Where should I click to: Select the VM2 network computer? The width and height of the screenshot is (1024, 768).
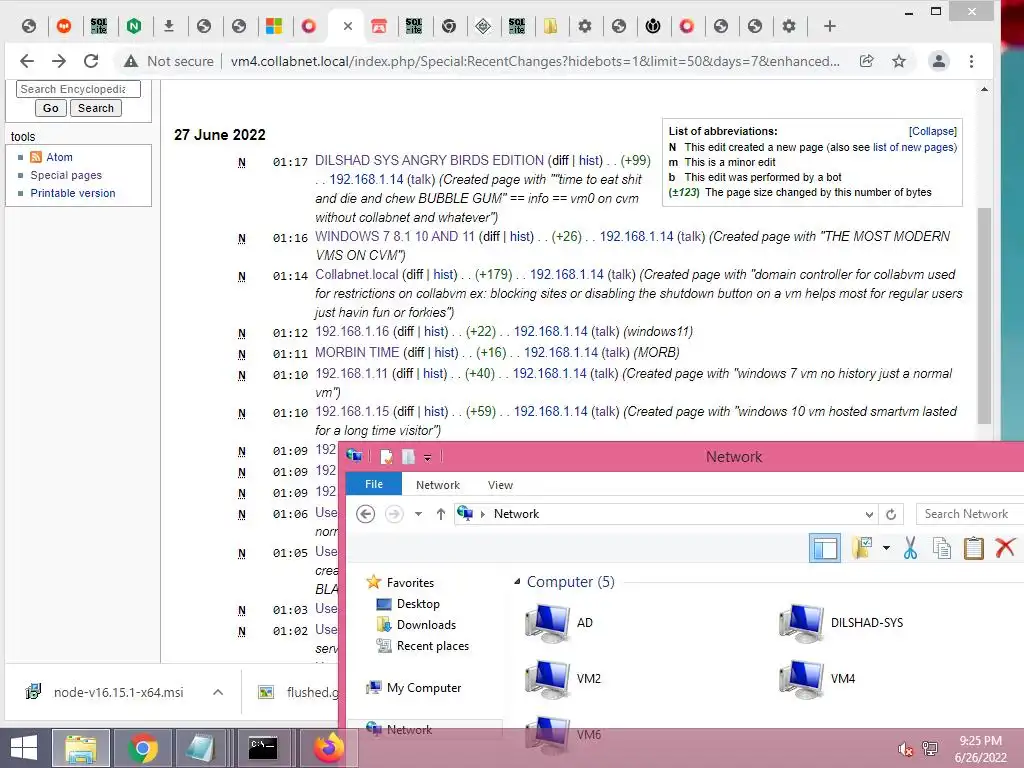[562, 679]
